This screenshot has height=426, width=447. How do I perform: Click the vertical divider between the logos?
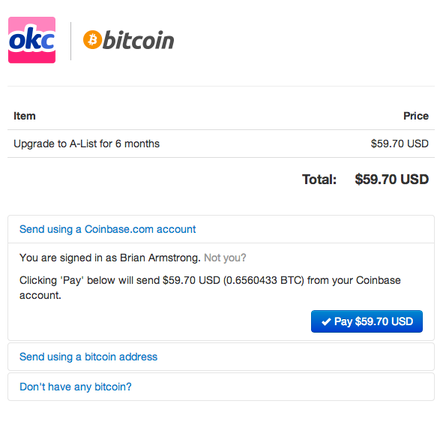click(x=71, y=41)
